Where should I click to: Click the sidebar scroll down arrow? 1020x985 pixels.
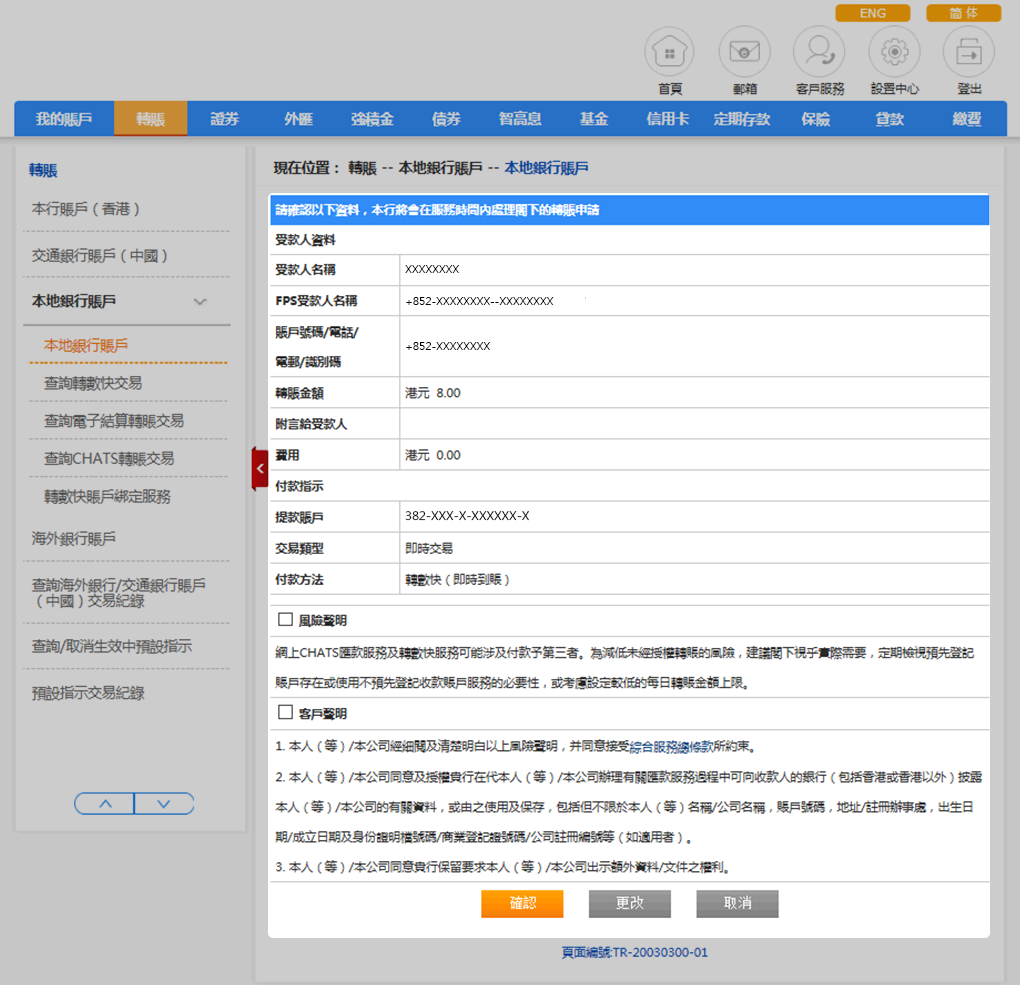164,803
